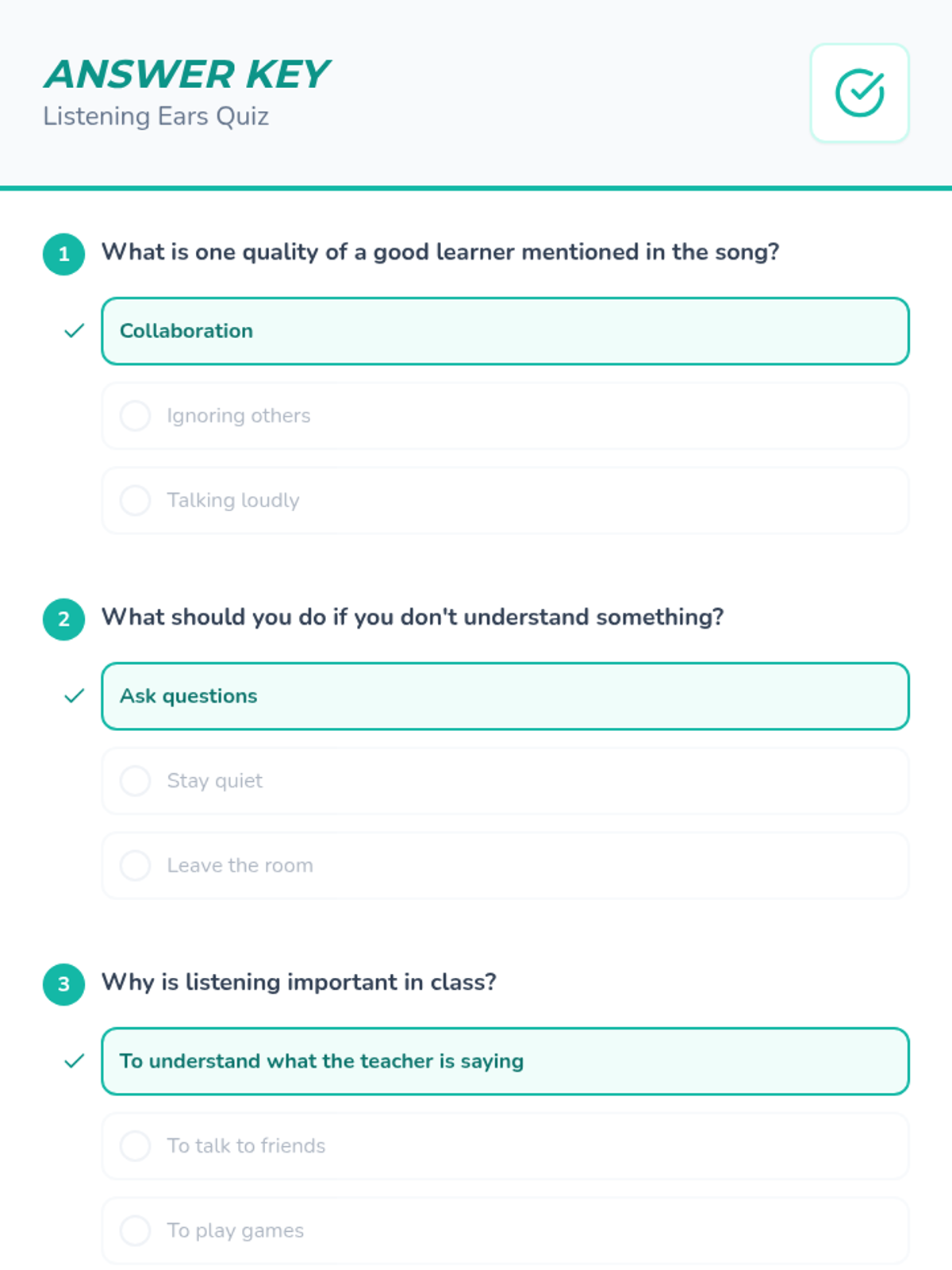
Task: Click checkmark beside teacher is saying answer
Action: [x=74, y=1061]
